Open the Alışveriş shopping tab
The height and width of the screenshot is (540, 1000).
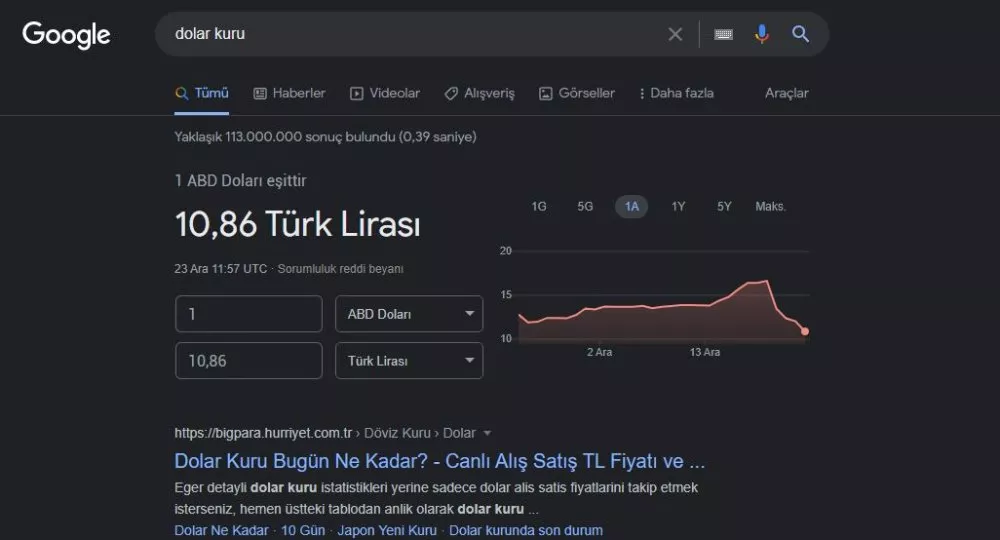(479, 93)
